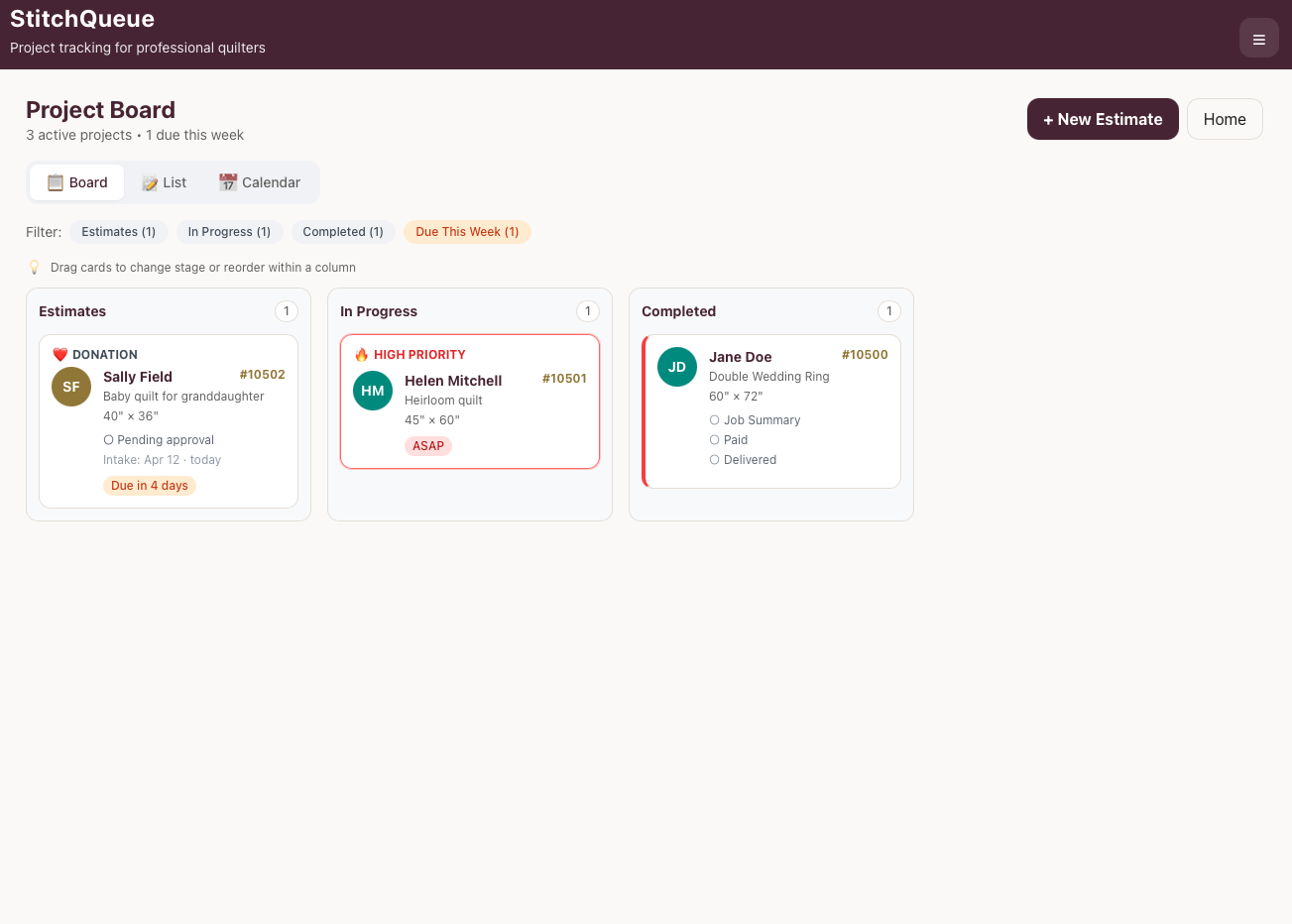
Task: Click the Completed column count badge
Action: point(889,311)
